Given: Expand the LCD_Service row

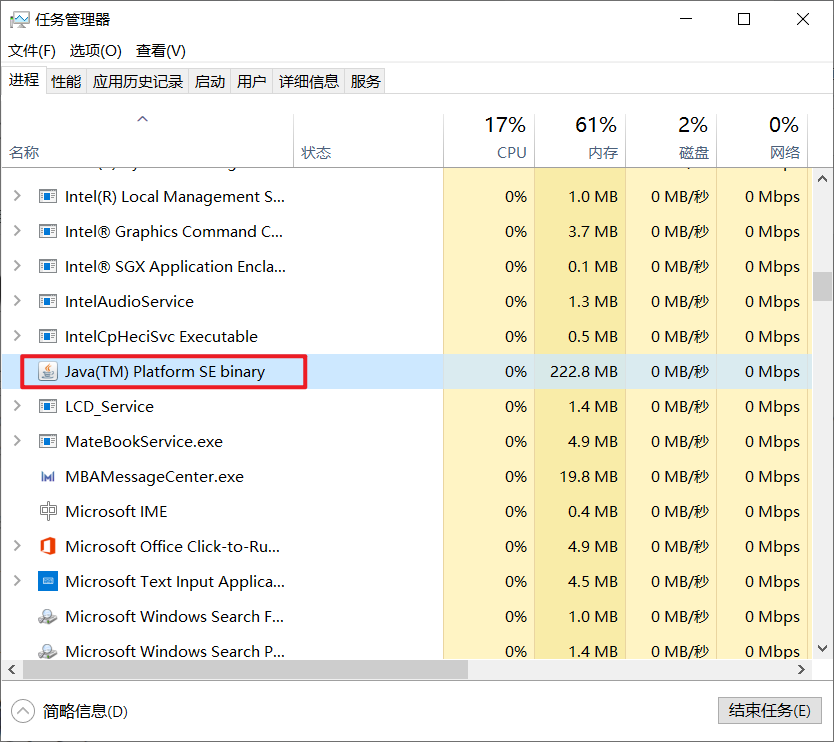Looking at the screenshot, I should [17, 406].
